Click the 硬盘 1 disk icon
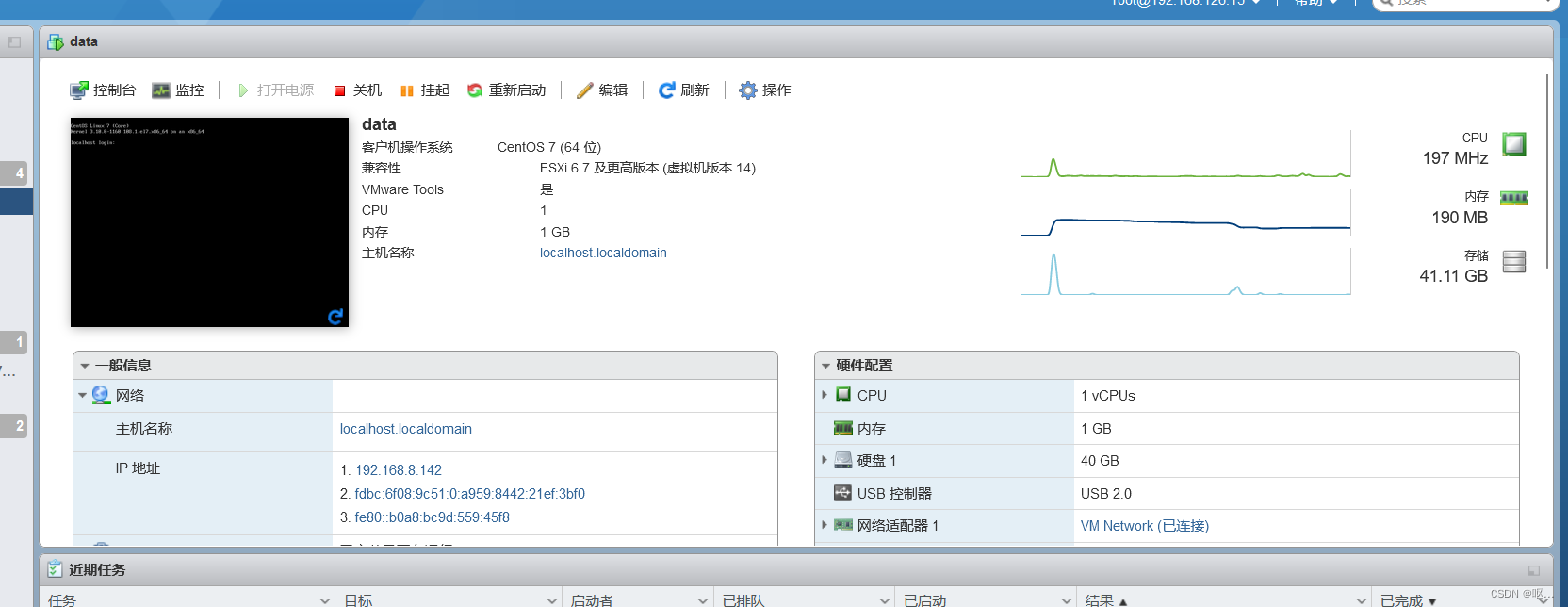 pos(843,460)
